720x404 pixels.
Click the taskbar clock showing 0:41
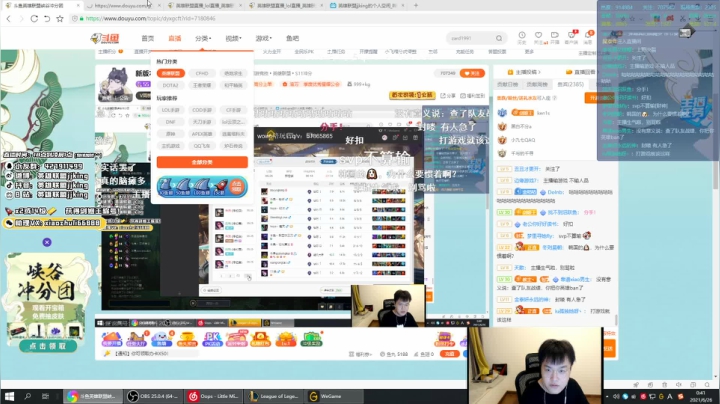click(x=701, y=396)
